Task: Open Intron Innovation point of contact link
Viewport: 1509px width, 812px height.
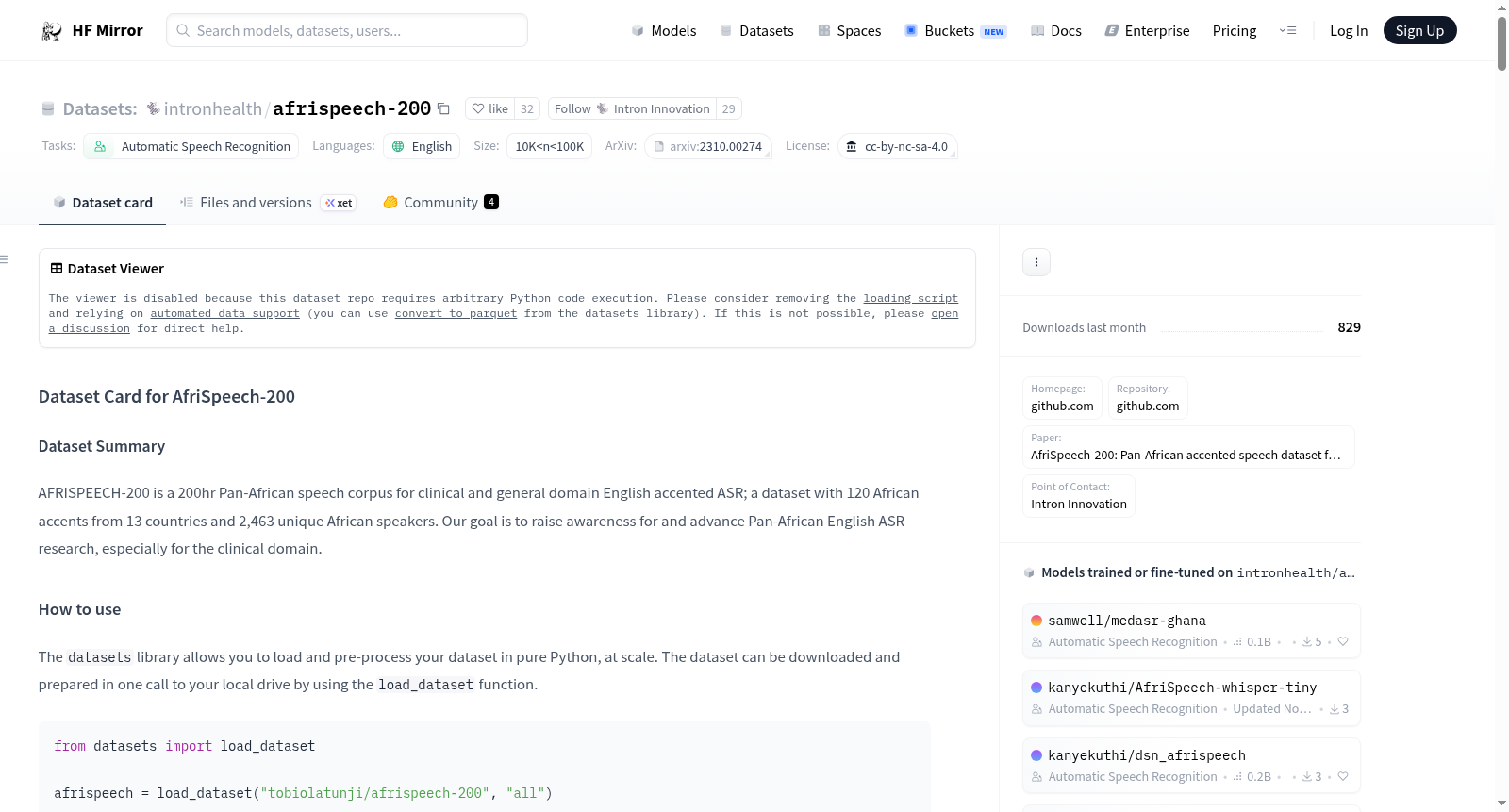Action: point(1079,496)
